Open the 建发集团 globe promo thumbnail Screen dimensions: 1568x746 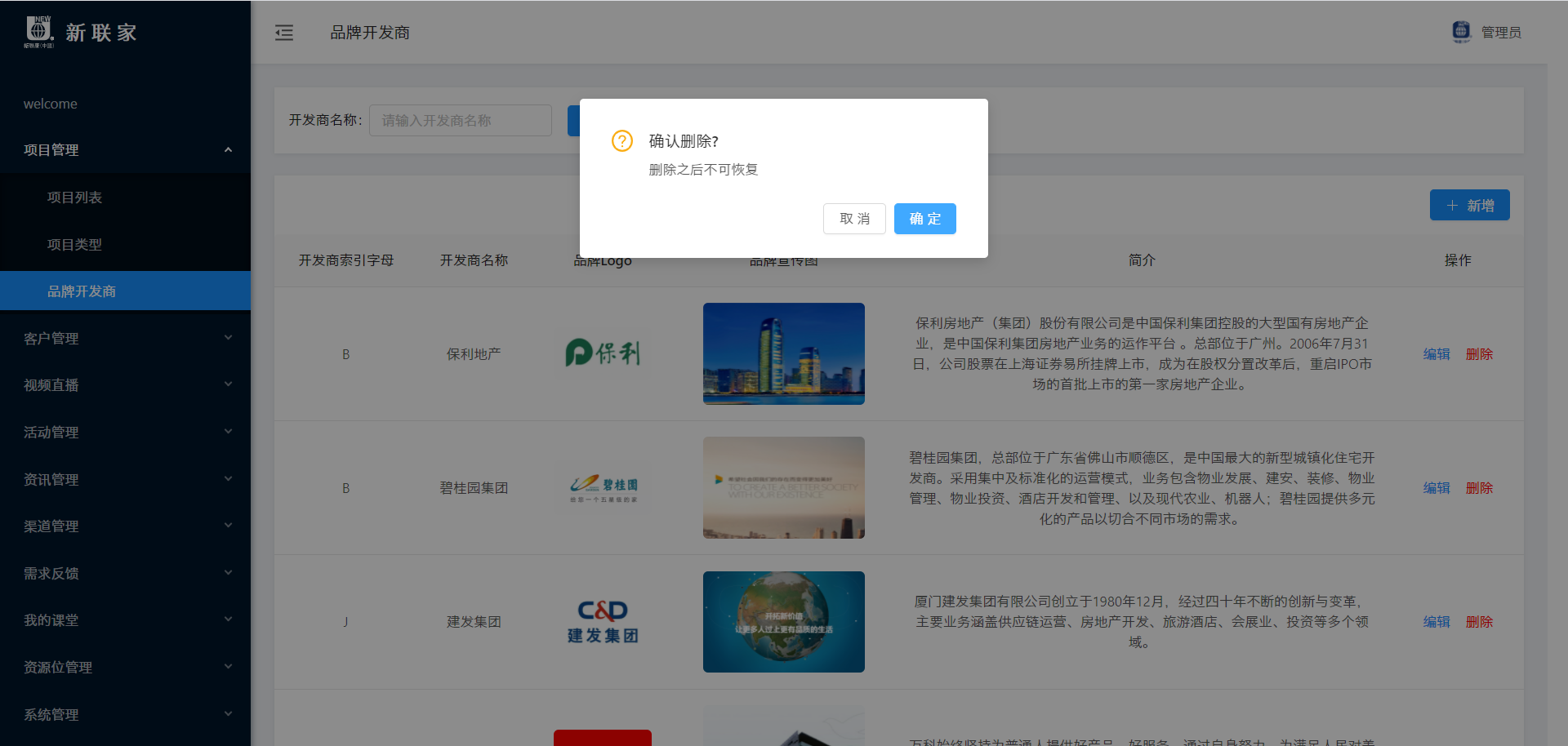(x=784, y=622)
